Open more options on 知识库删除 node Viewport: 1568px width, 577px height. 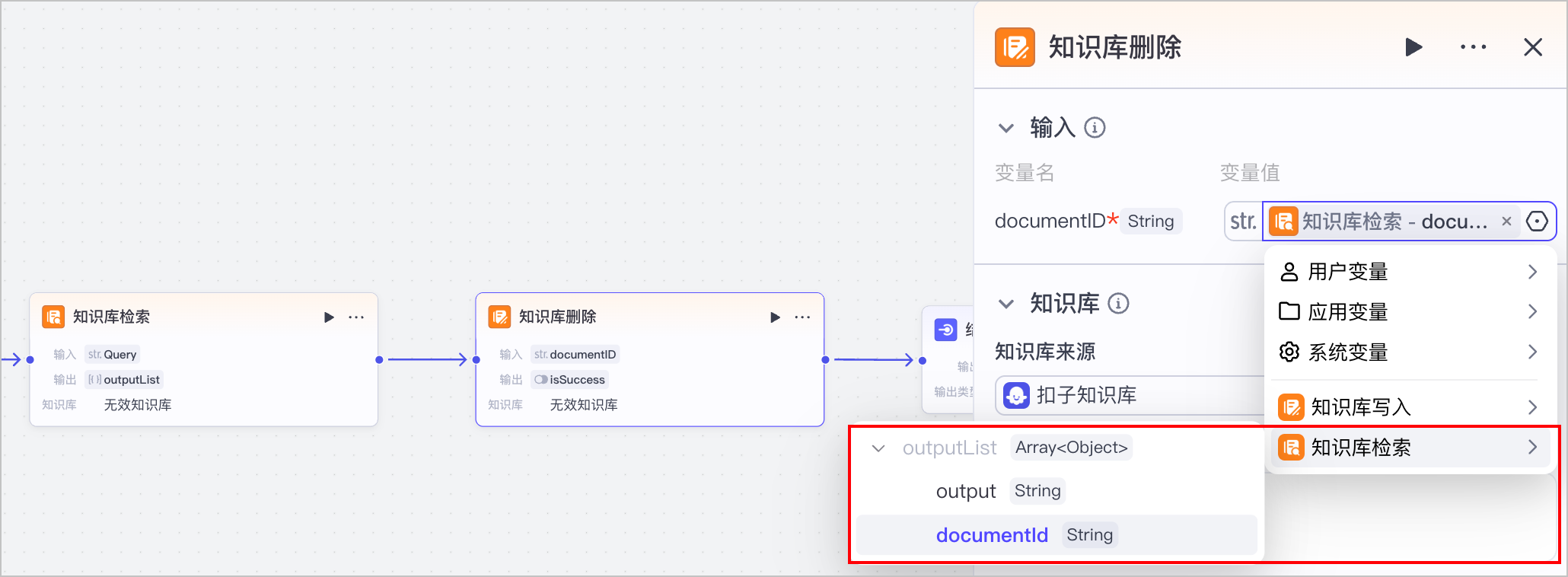(x=802, y=317)
